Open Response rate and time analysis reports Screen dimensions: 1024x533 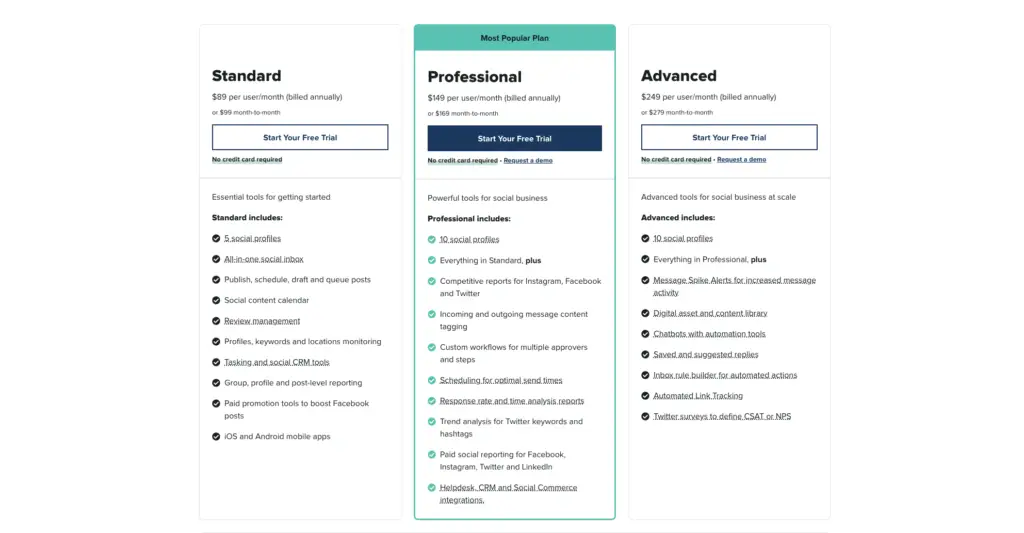pyautogui.click(x=512, y=401)
